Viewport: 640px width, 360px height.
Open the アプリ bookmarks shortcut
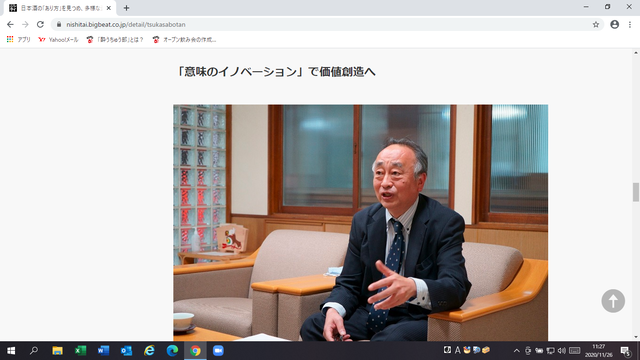tap(18, 40)
